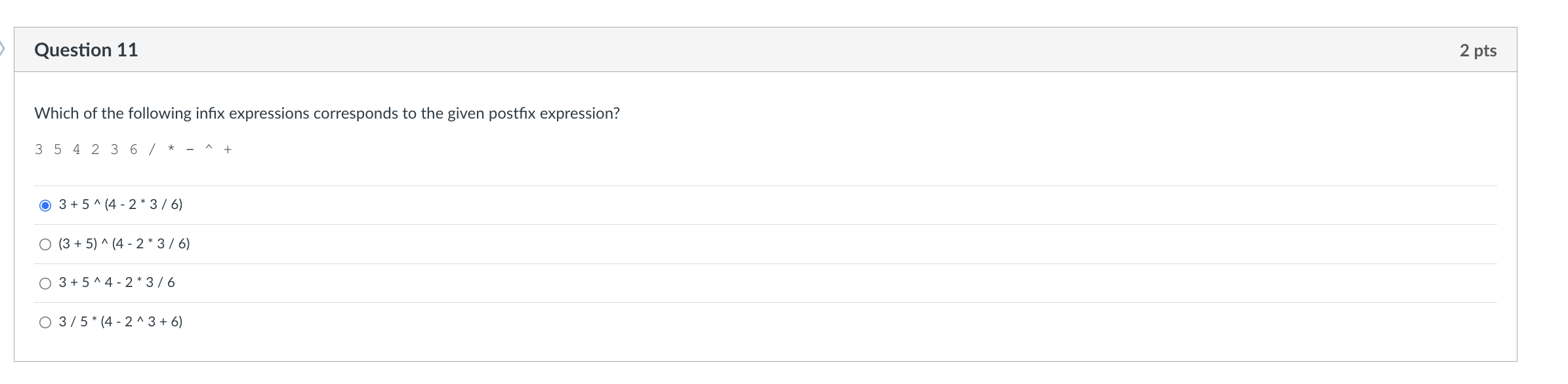The width and height of the screenshot is (1568, 384).
Task: Click the answer text "3 + 5 ^ 4 - 2 * 3 / 6"
Action: click(117, 282)
